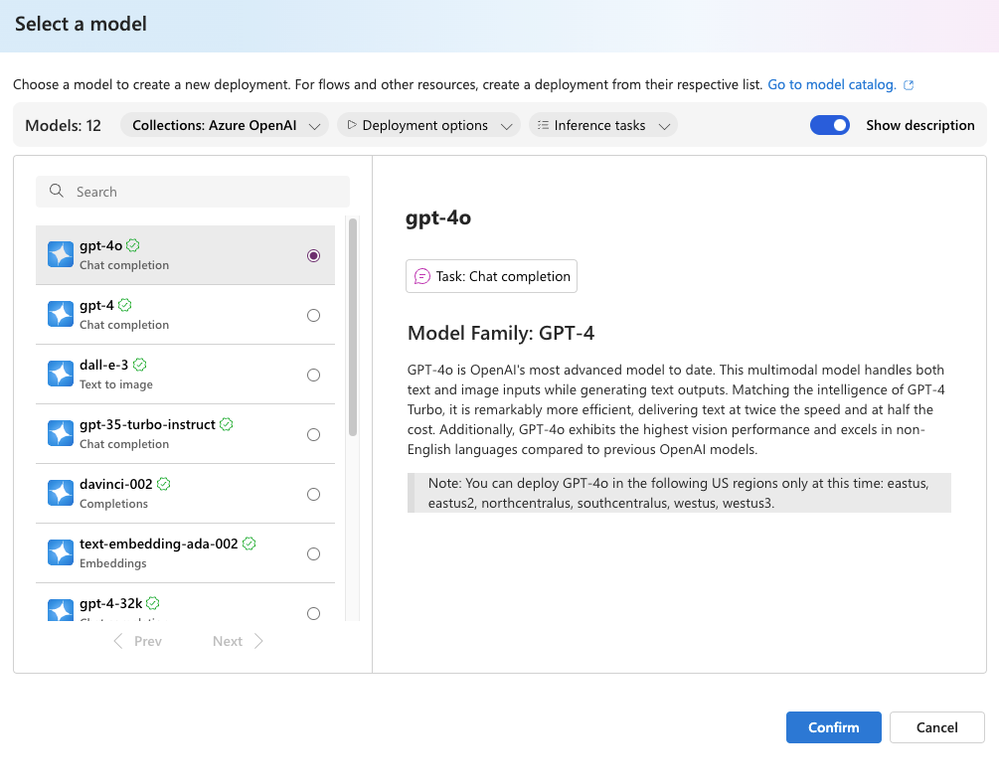This screenshot has height=758, width=999.
Task: Select the gpt-35-turbo-instruct radio button
Action: (313, 434)
